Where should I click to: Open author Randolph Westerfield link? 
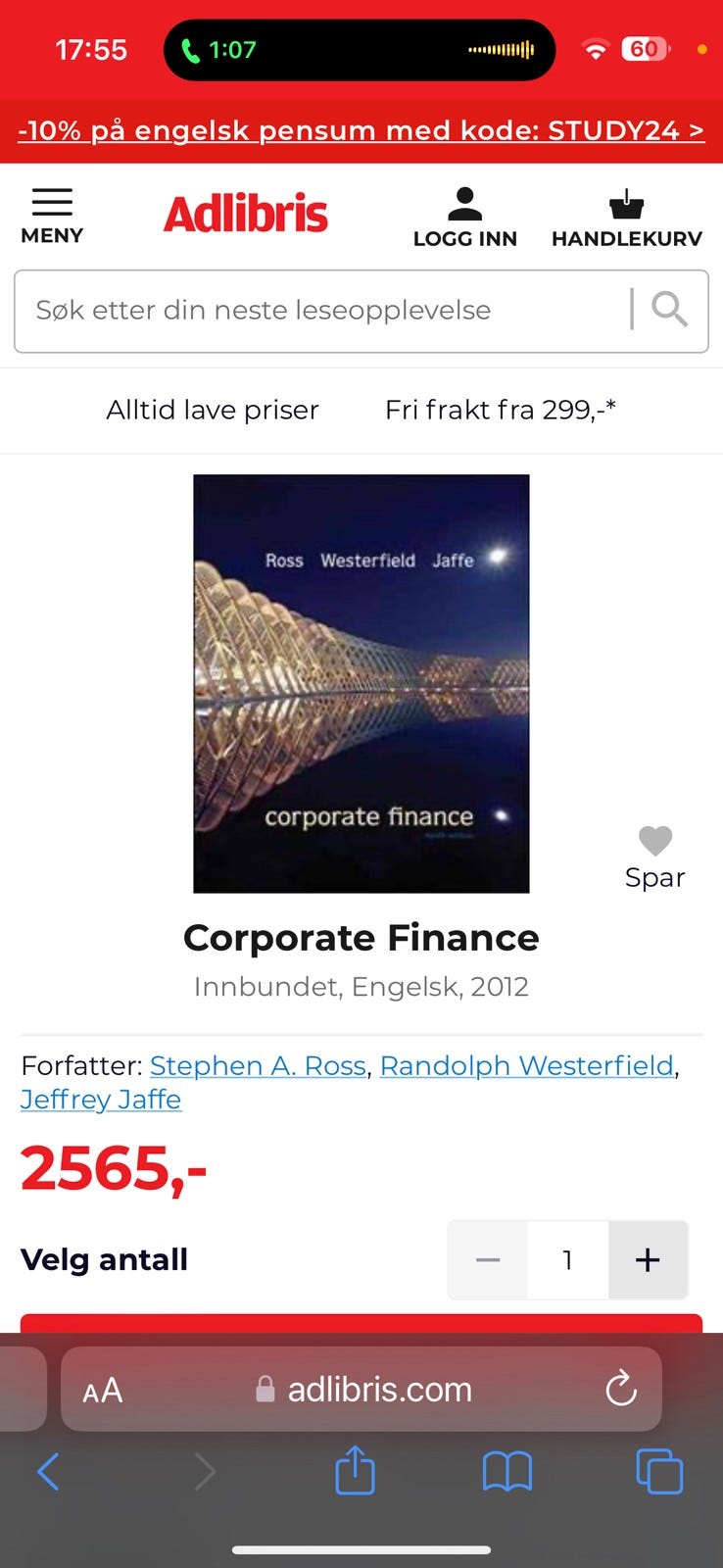tap(527, 1065)
